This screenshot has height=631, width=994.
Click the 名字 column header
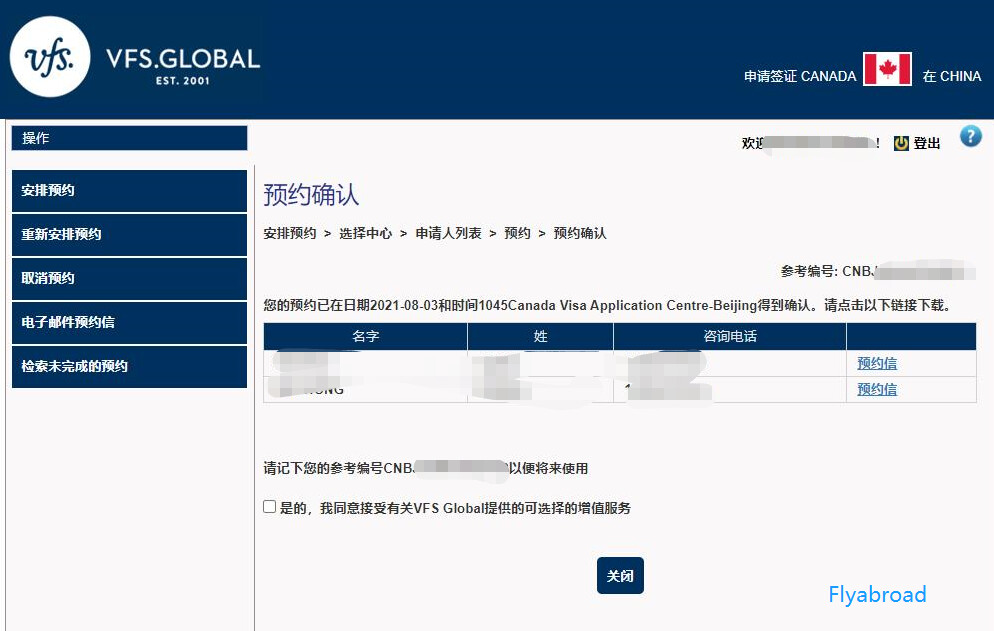coord(366,337)
